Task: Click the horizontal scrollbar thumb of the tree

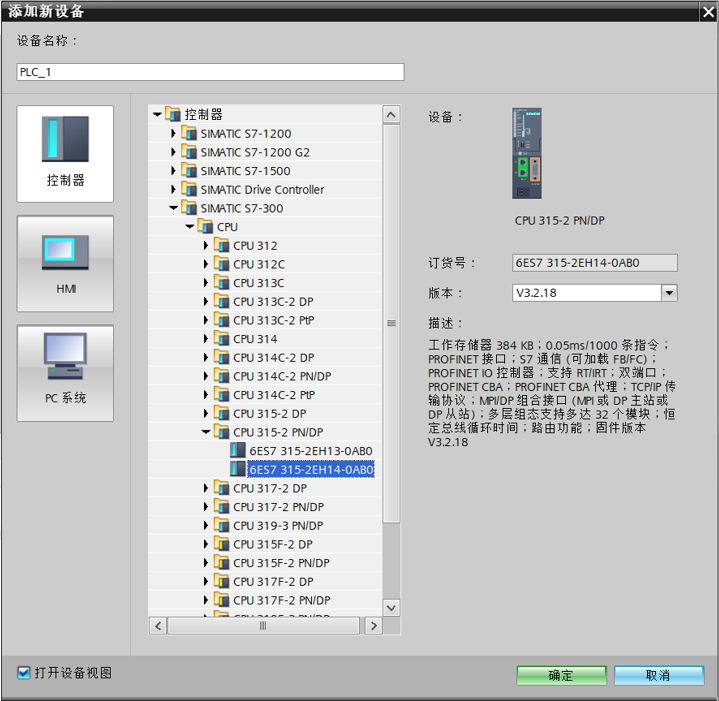Action: 263,626
